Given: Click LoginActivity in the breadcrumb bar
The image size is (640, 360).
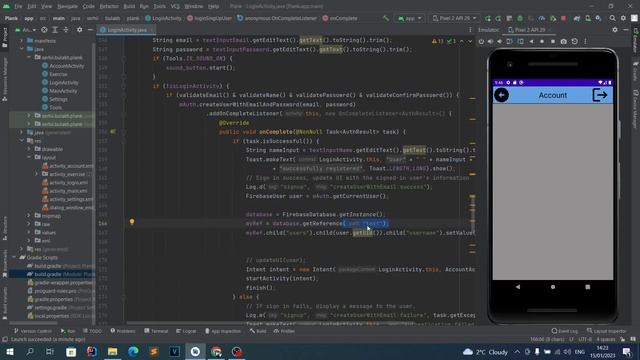Looking at the screenshot, I should 163,18.
